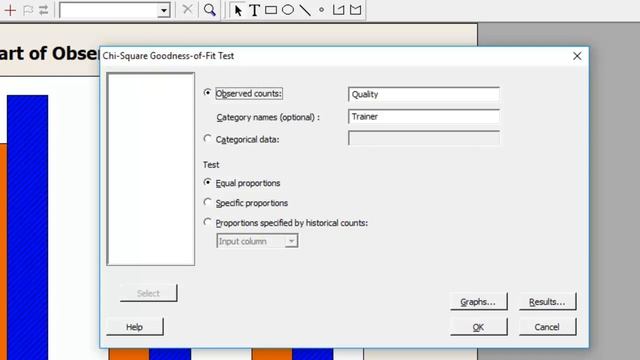Select the Observed counts radio button

click(207, 93)
